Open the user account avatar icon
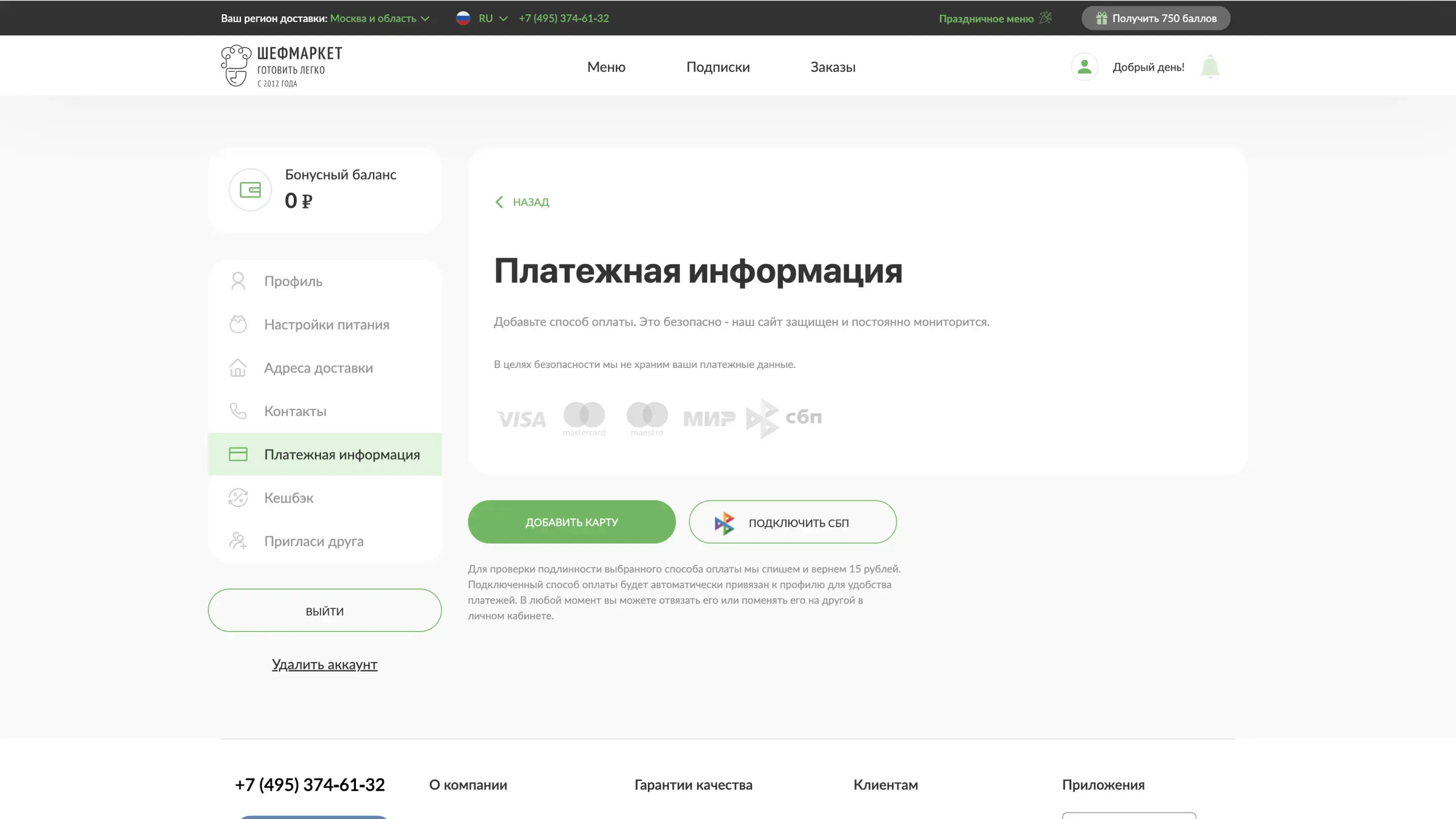 tap(1084, 67)
